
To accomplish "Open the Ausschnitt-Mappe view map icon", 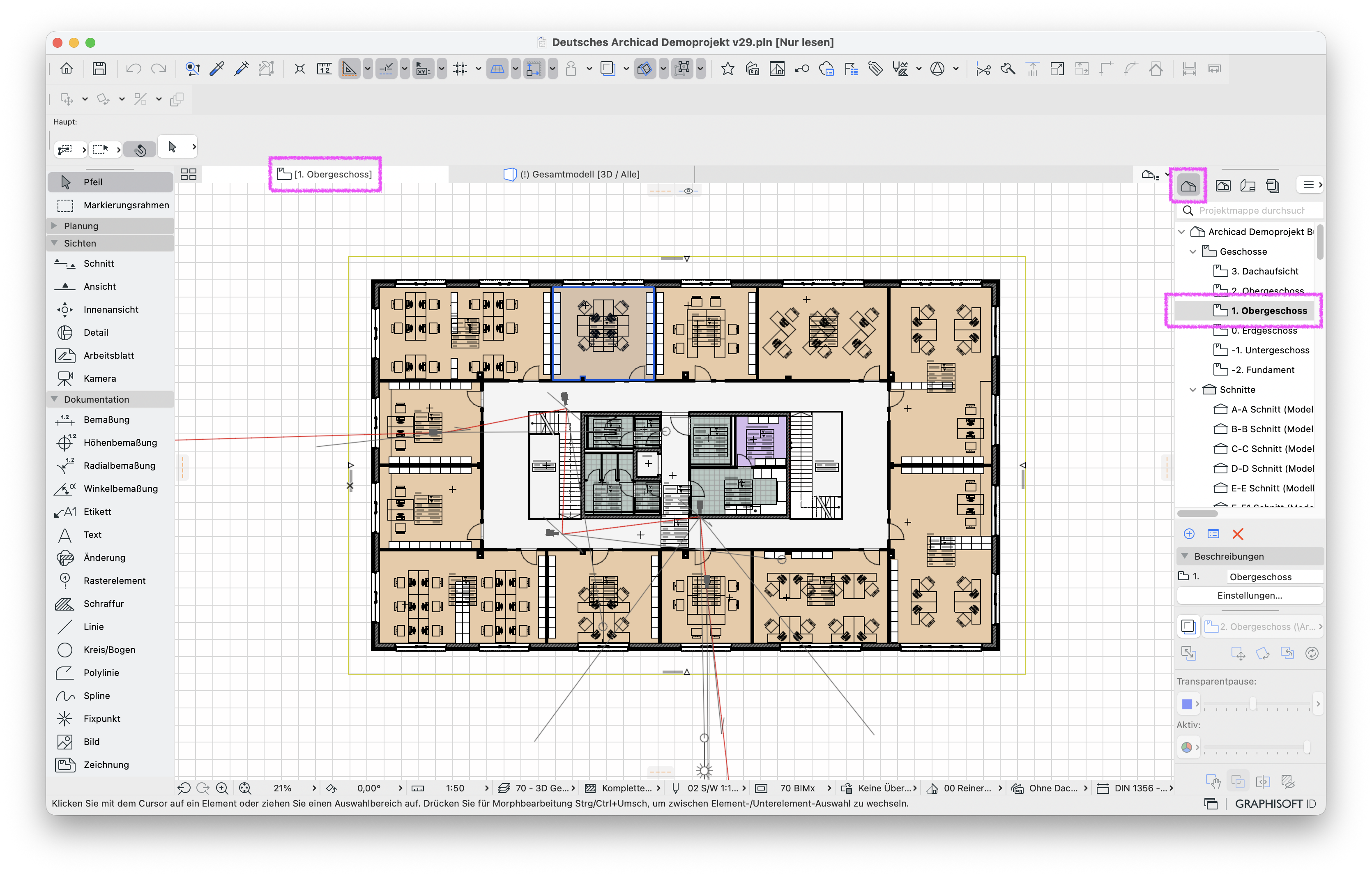I will [x=1223, y=185].
